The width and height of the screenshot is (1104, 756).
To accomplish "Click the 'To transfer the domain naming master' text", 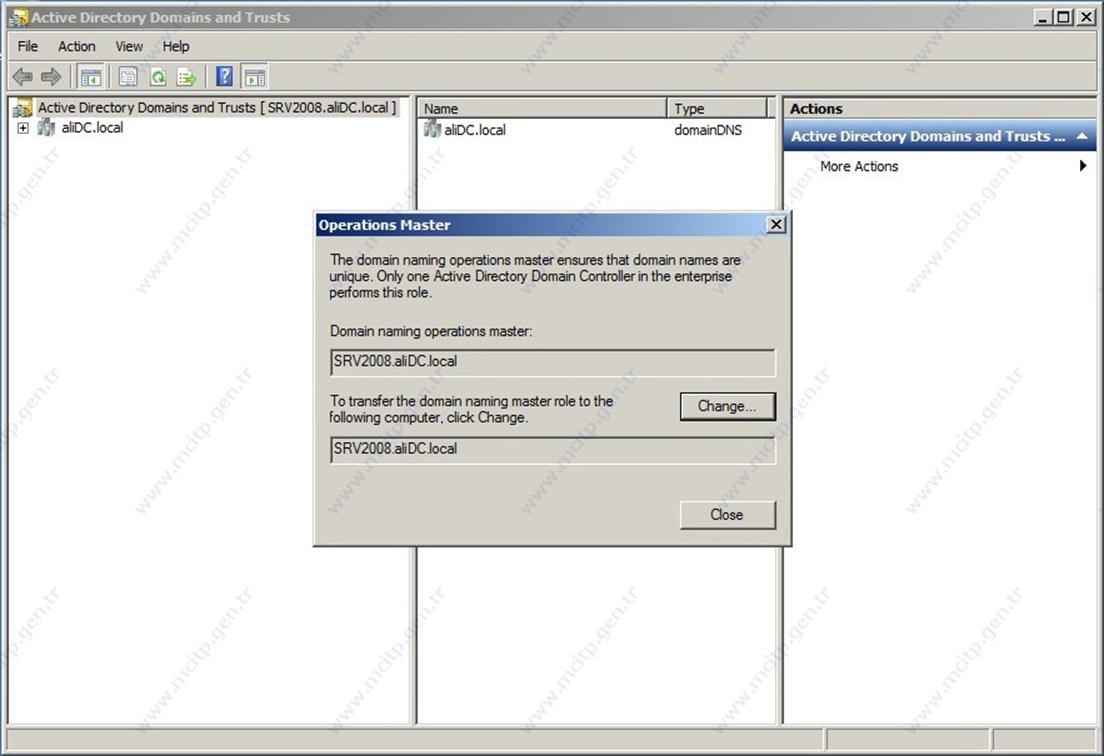I will pos(471,409).
